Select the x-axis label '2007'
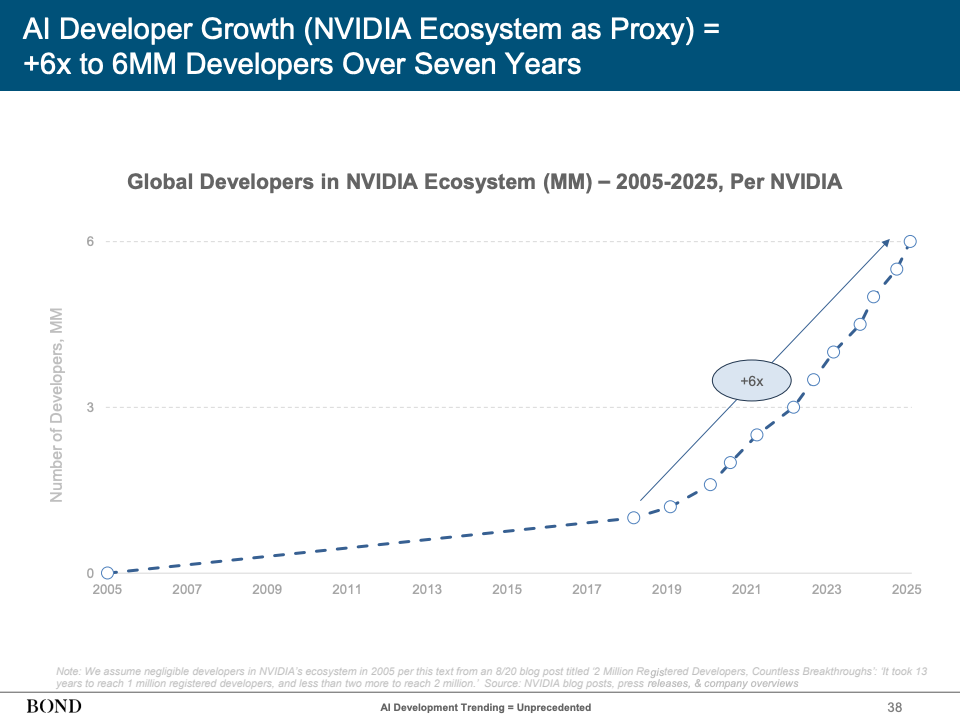This screenshot has width=960, height=720. [187, 589]
